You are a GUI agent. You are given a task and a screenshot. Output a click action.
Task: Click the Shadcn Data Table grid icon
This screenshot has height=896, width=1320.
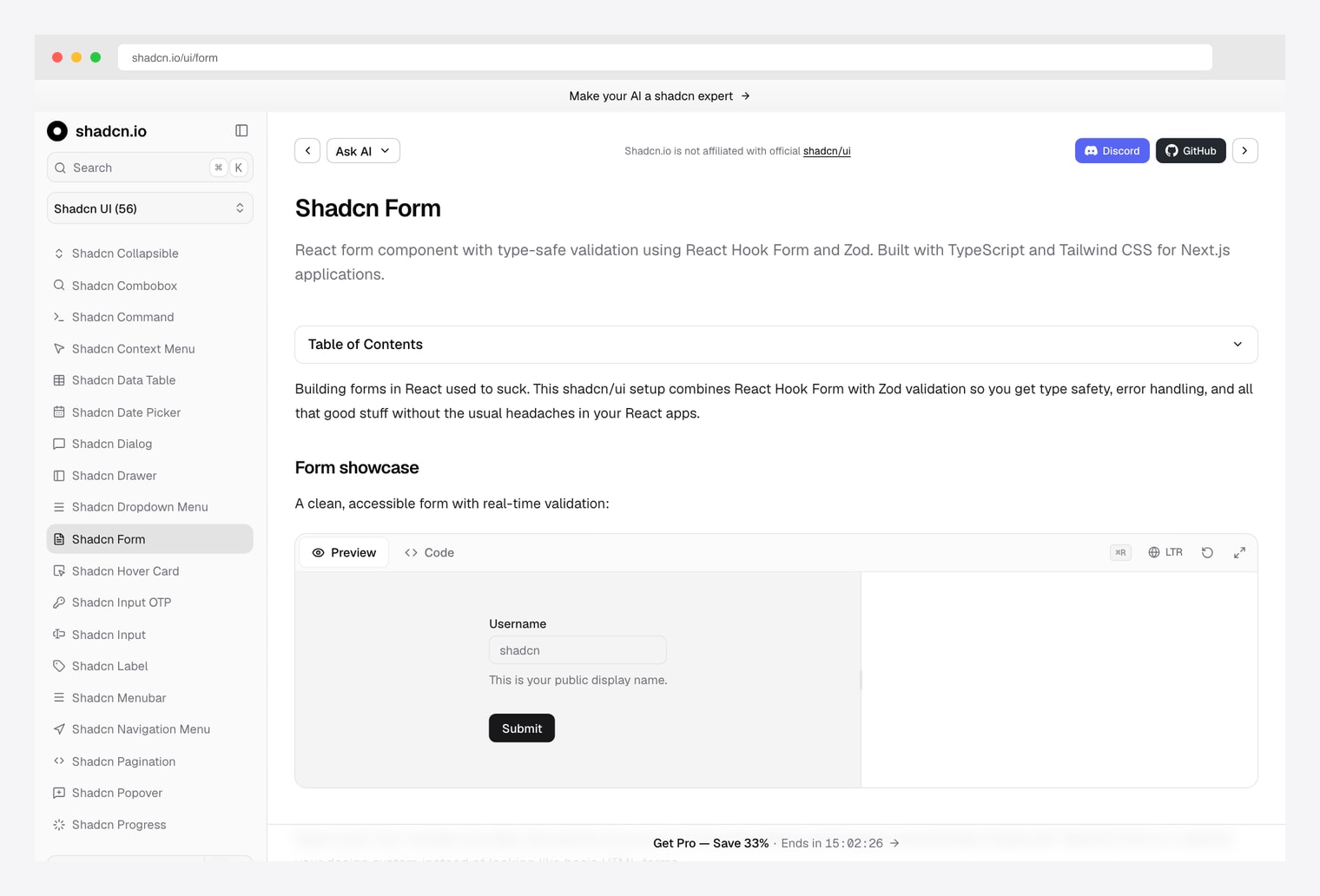59,380
